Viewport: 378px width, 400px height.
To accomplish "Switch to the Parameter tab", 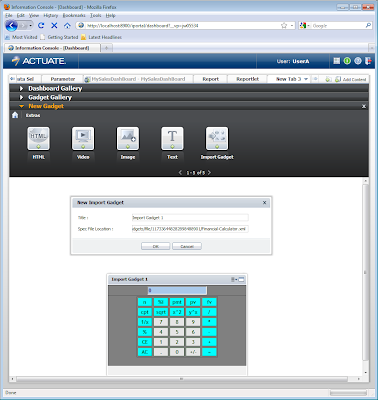I will click(x=63, y=79).
